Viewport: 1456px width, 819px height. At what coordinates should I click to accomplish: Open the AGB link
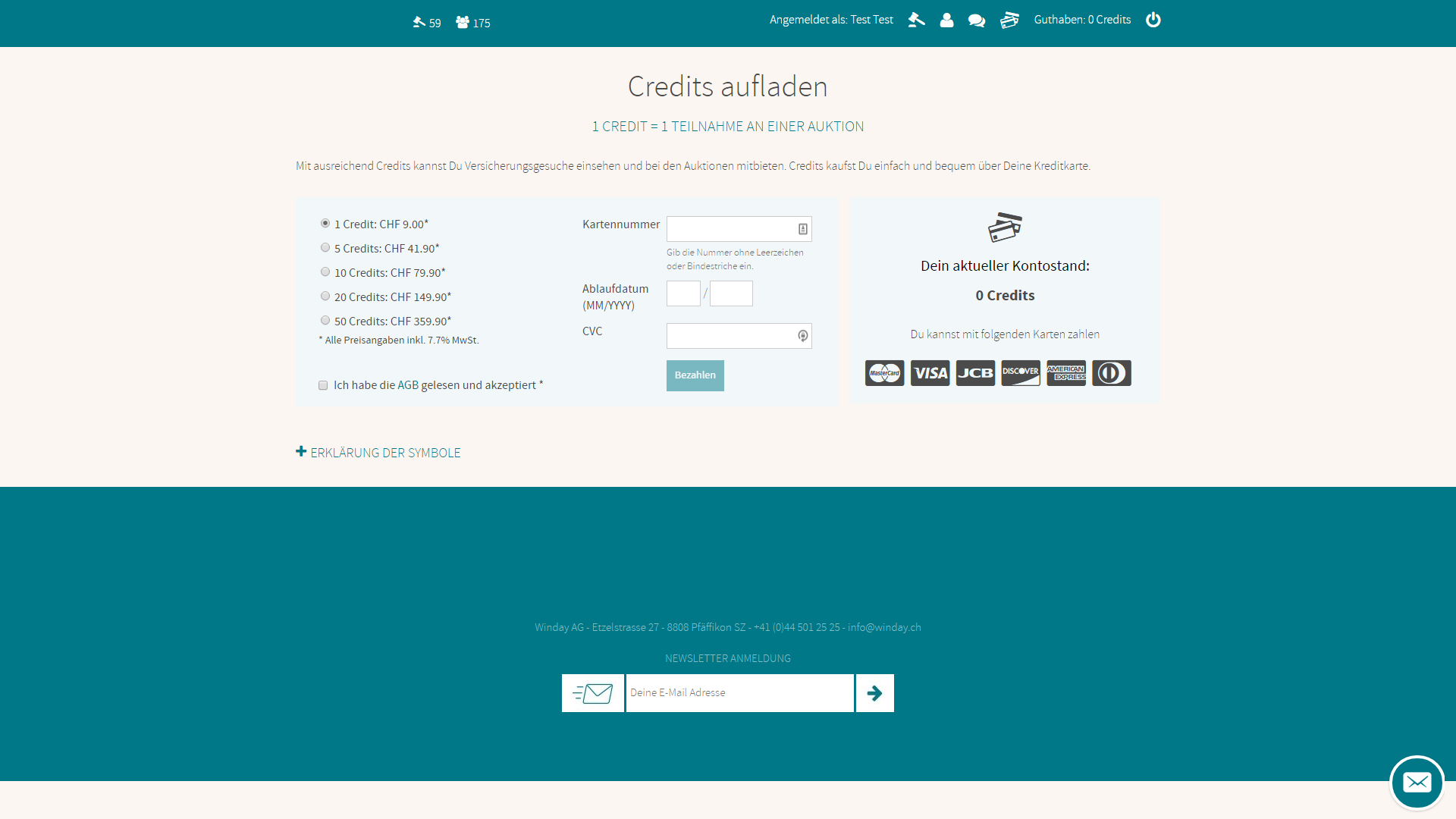coord(407,385)
